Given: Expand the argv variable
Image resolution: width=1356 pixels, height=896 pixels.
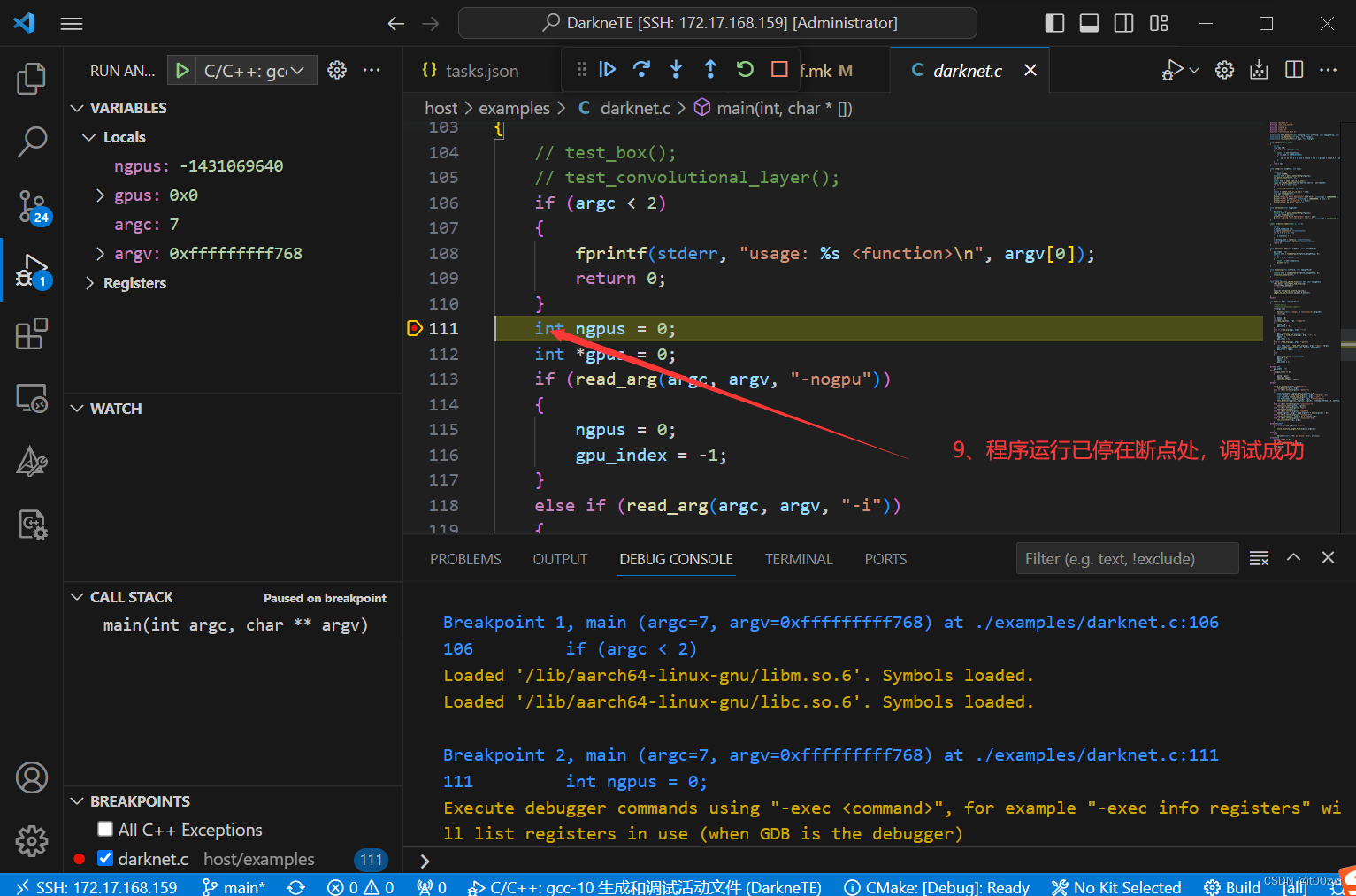Looking at the screenshot, I should click(100, 254).
